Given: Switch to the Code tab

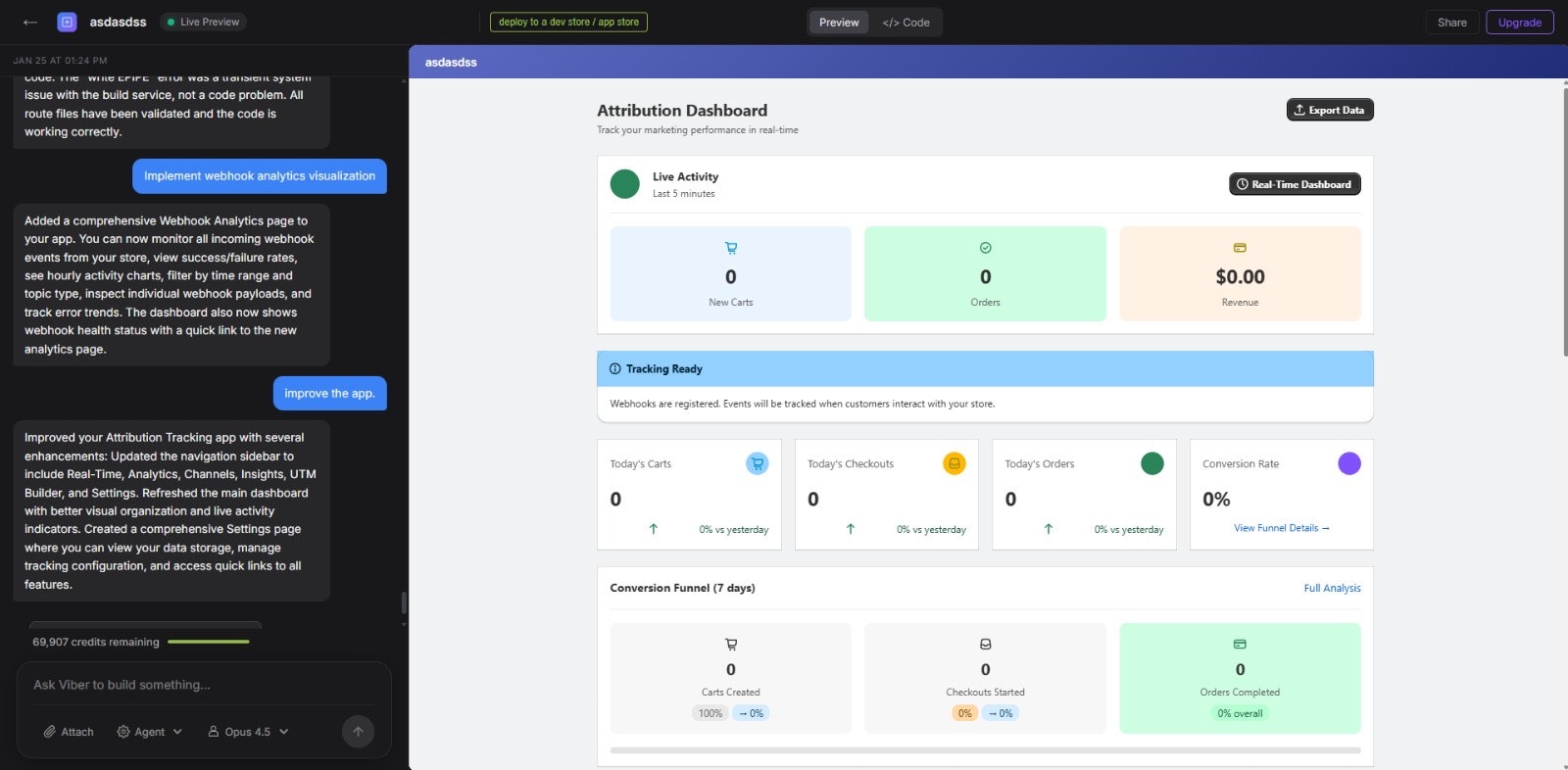Looking at the screenshot, I should tap(906, 23).
